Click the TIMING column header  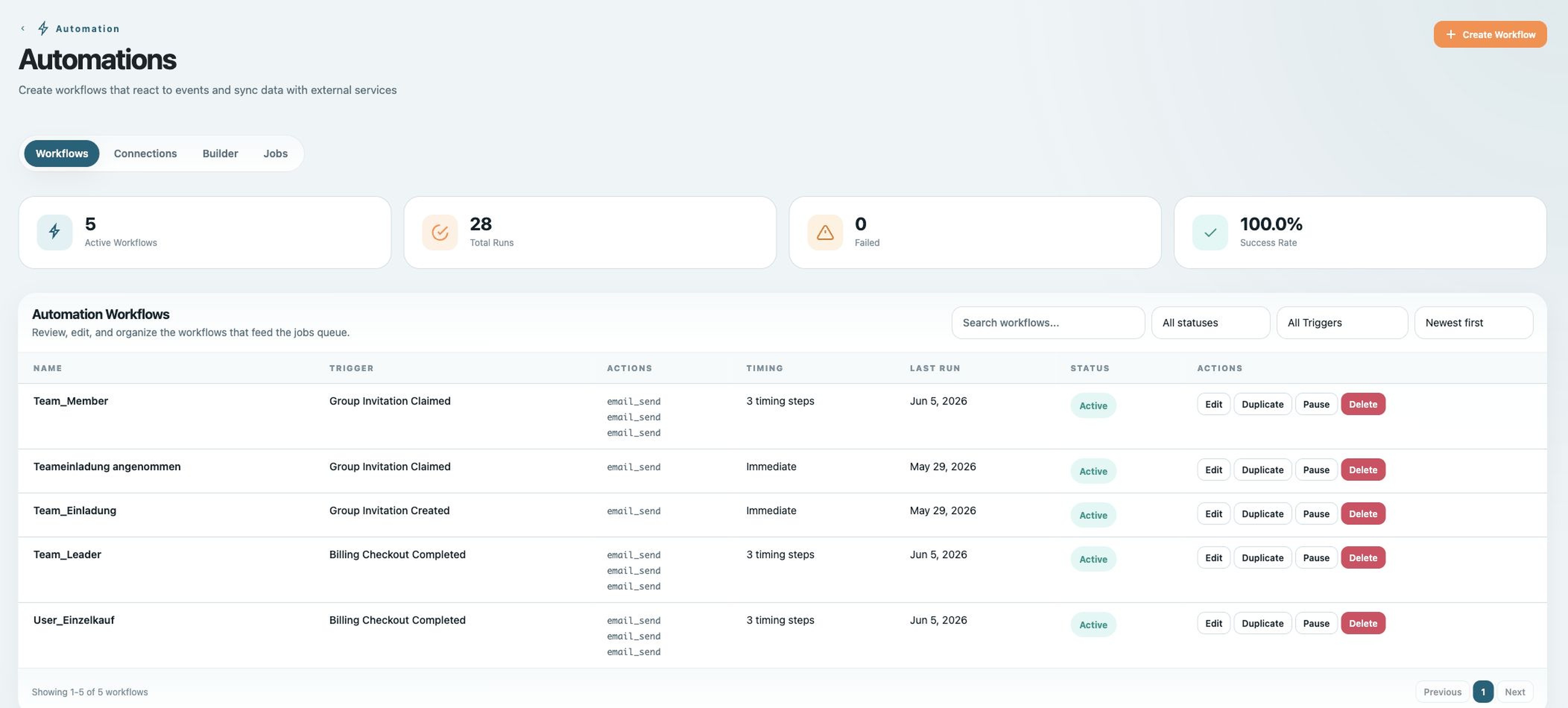[x=765, y=368]
